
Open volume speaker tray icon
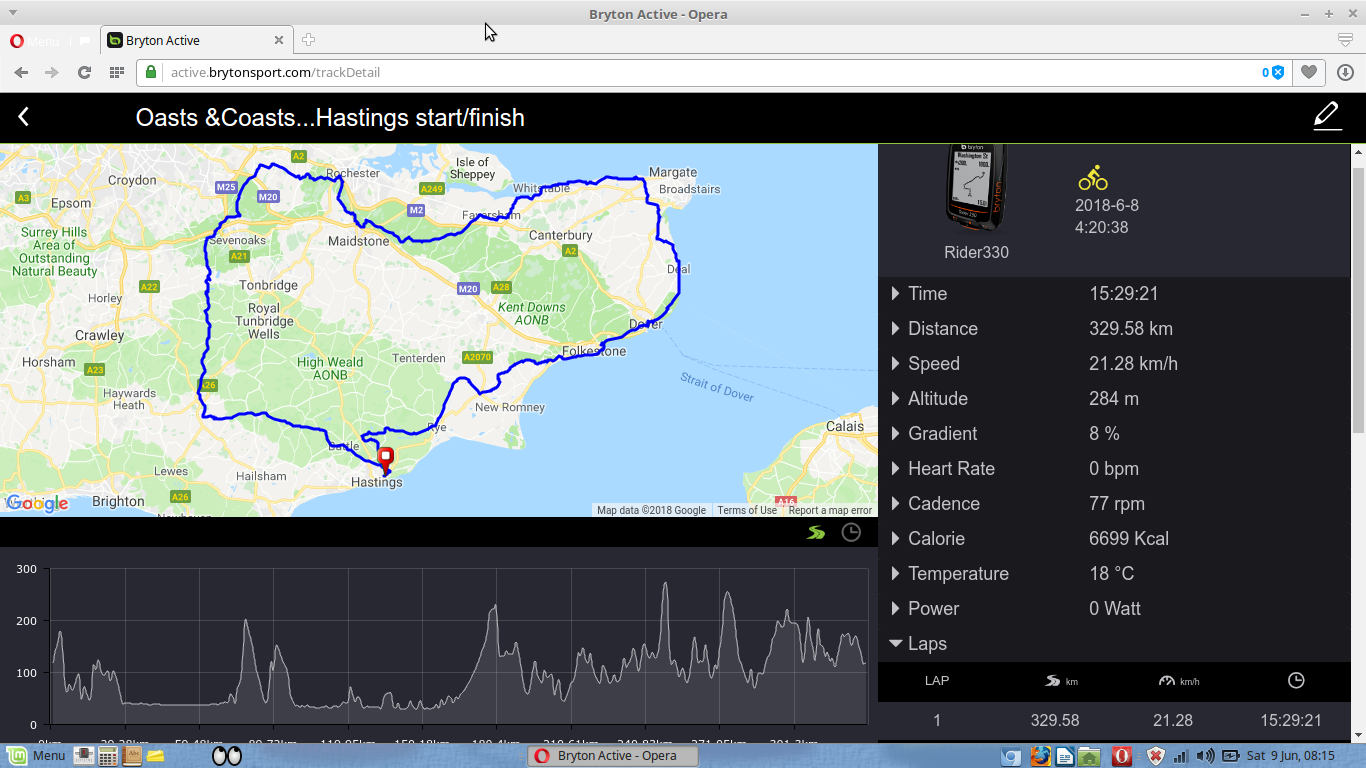point(1204,756)
